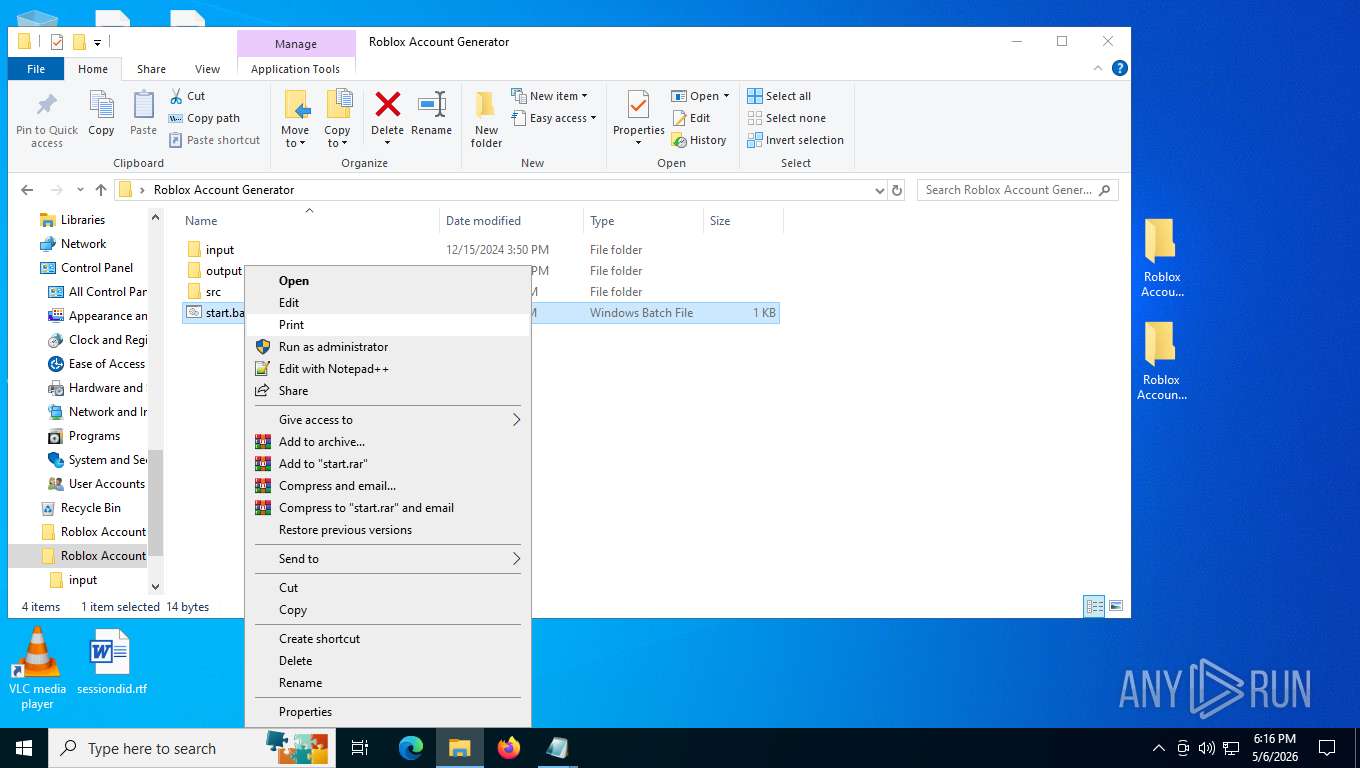
Task: Click the Task View taskbar icon
Action: pyautogui.click(x=360, y=748)
